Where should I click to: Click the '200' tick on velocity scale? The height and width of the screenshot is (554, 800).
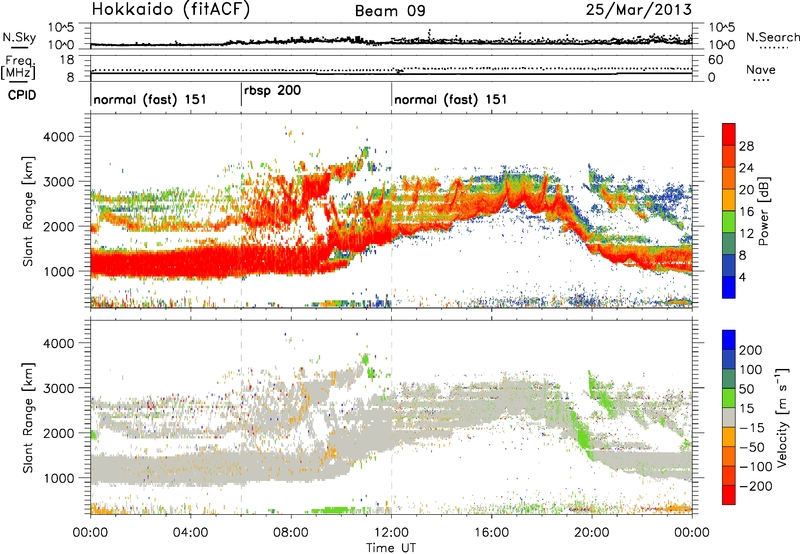(x=751, y=350)
